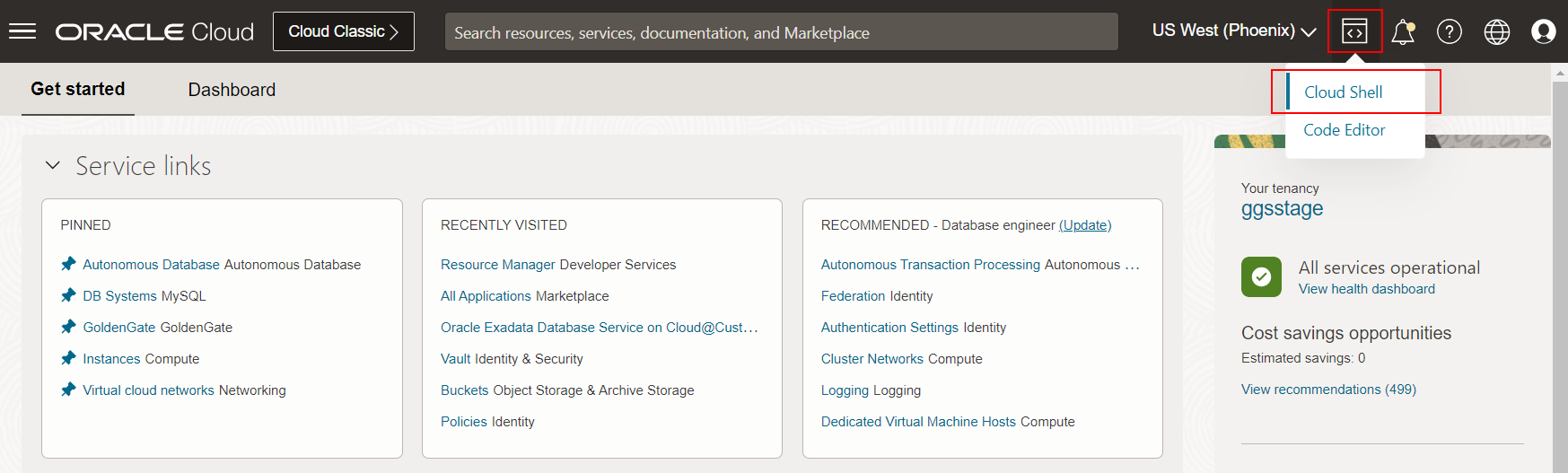Click the vertical scrollbar up arrow
This screenshot has height=473, width=1568.
(1560, 74)
